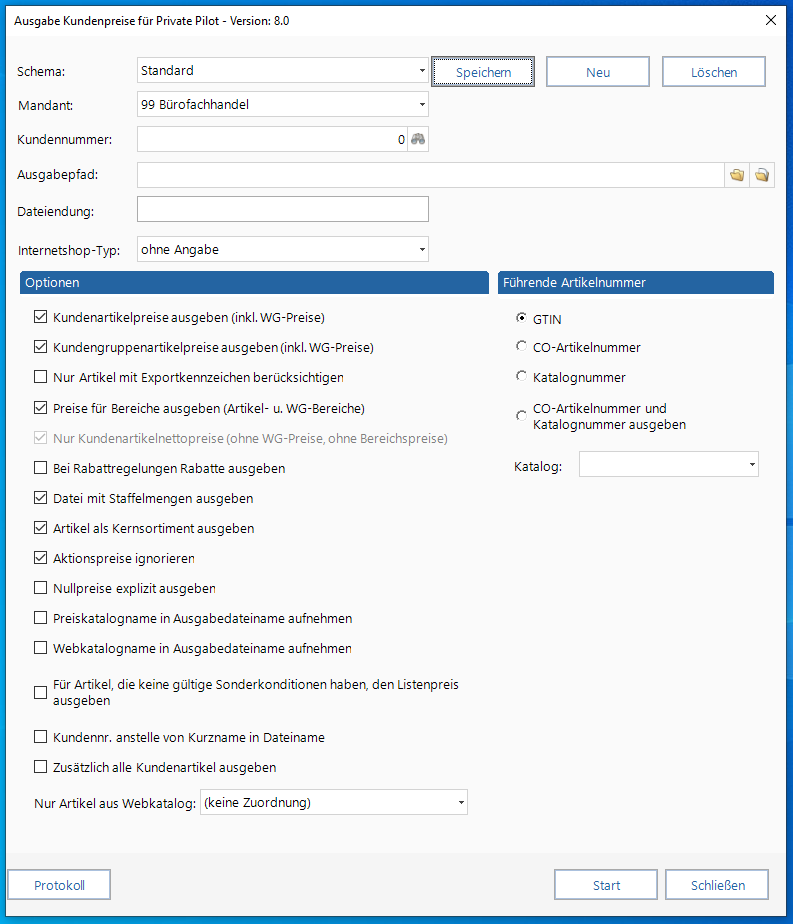Image resolution: width=793 pixels, height=924 pixels.
Task: Choose Katalognummer as leading article number
Action: click(x=521, y=377)
